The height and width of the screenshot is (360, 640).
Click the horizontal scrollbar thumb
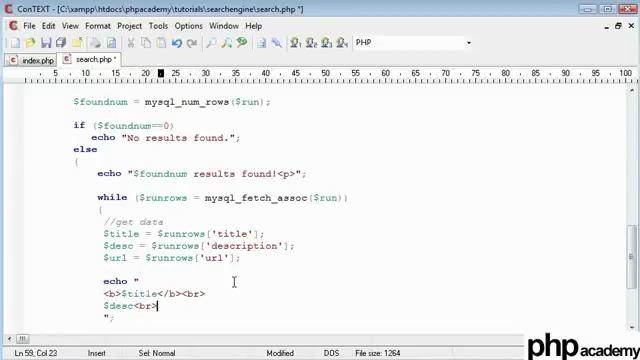[x=22, y=339]
